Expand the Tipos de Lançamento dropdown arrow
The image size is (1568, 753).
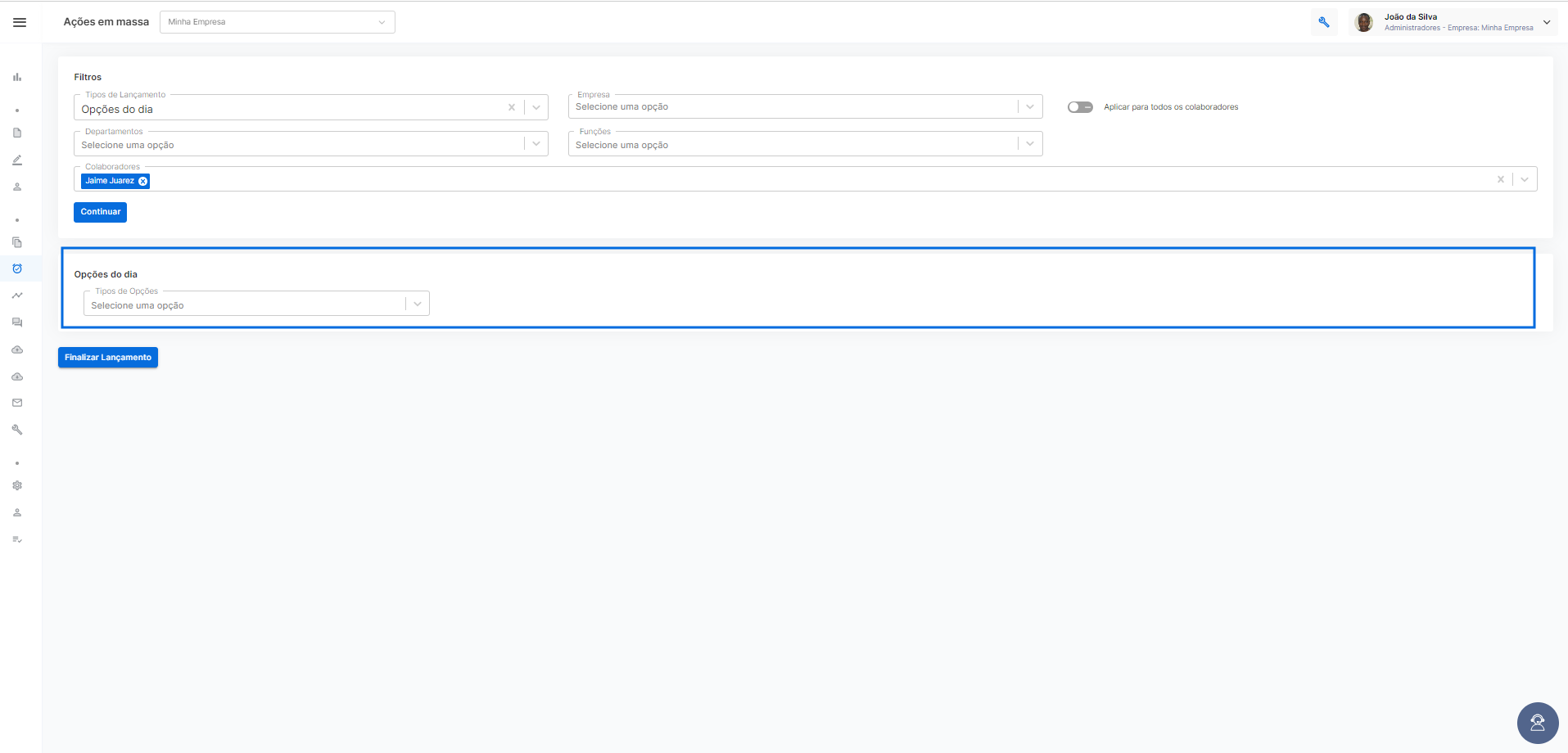coord(536,107)
